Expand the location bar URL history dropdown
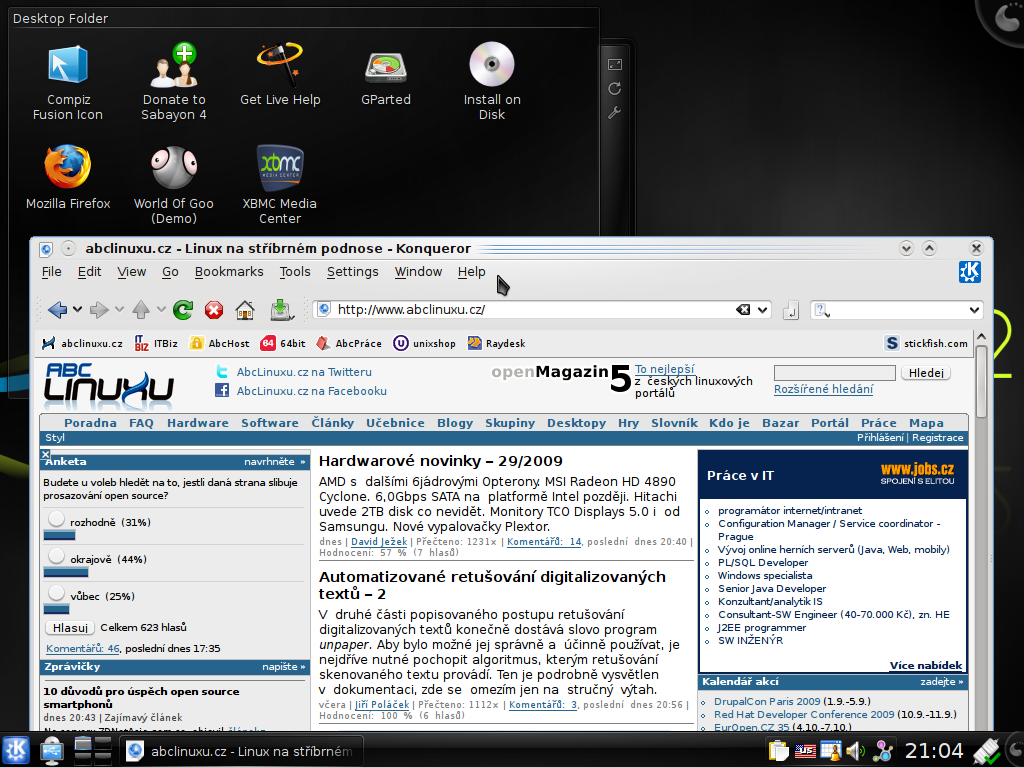 [762, 310]
